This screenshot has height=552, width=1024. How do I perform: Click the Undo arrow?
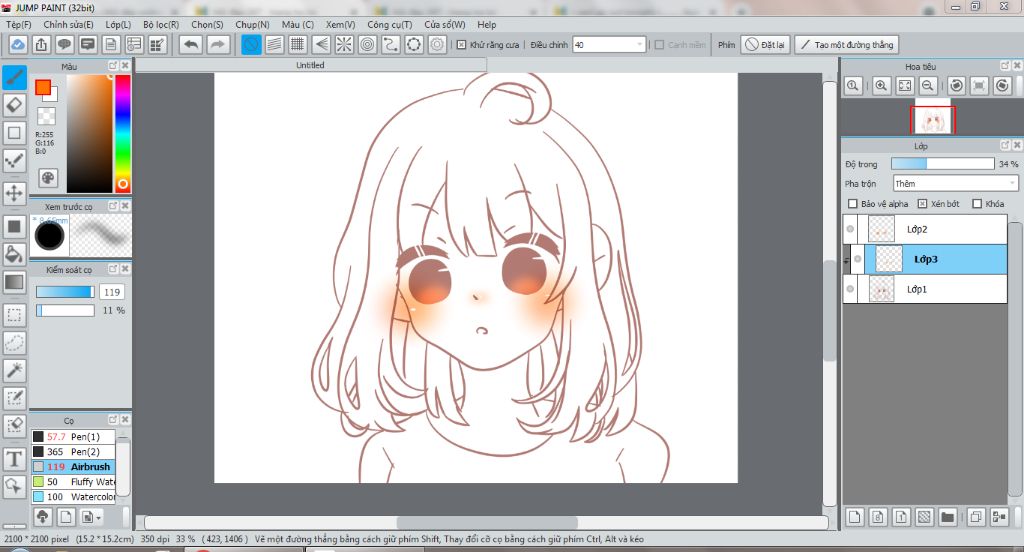(x=191, y=44)
